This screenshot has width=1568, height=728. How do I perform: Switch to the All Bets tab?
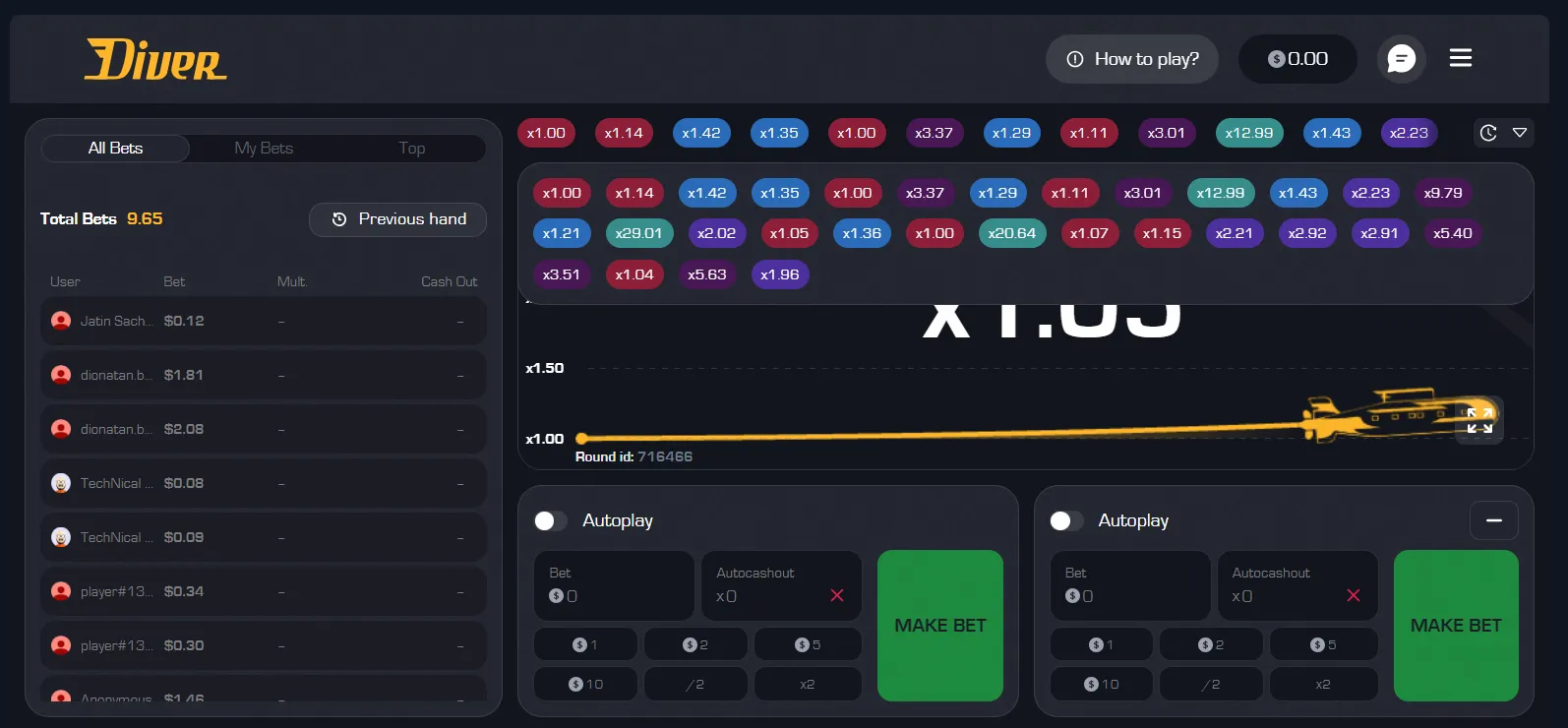[115, 149]
